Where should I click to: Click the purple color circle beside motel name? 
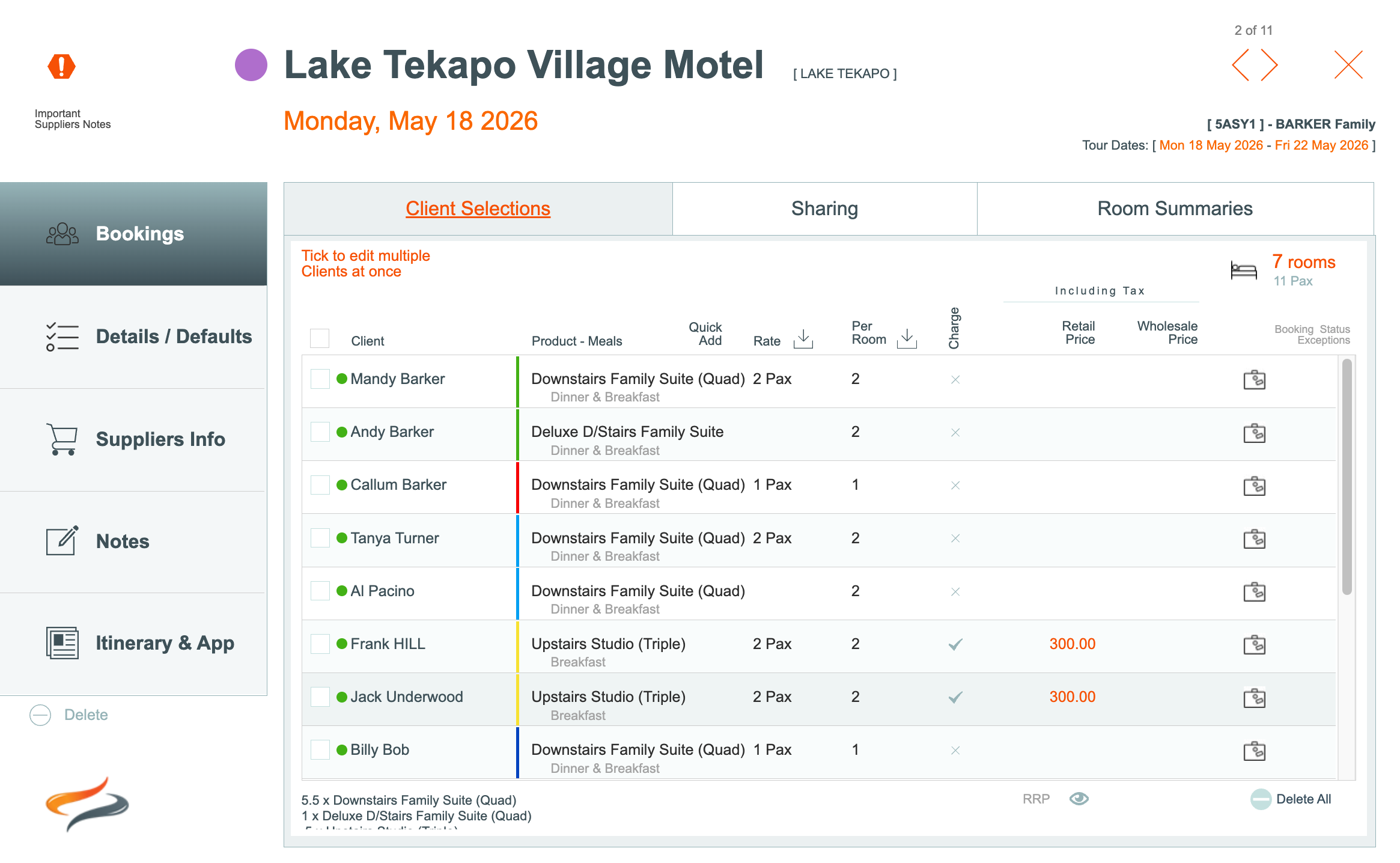click(251, 65)
